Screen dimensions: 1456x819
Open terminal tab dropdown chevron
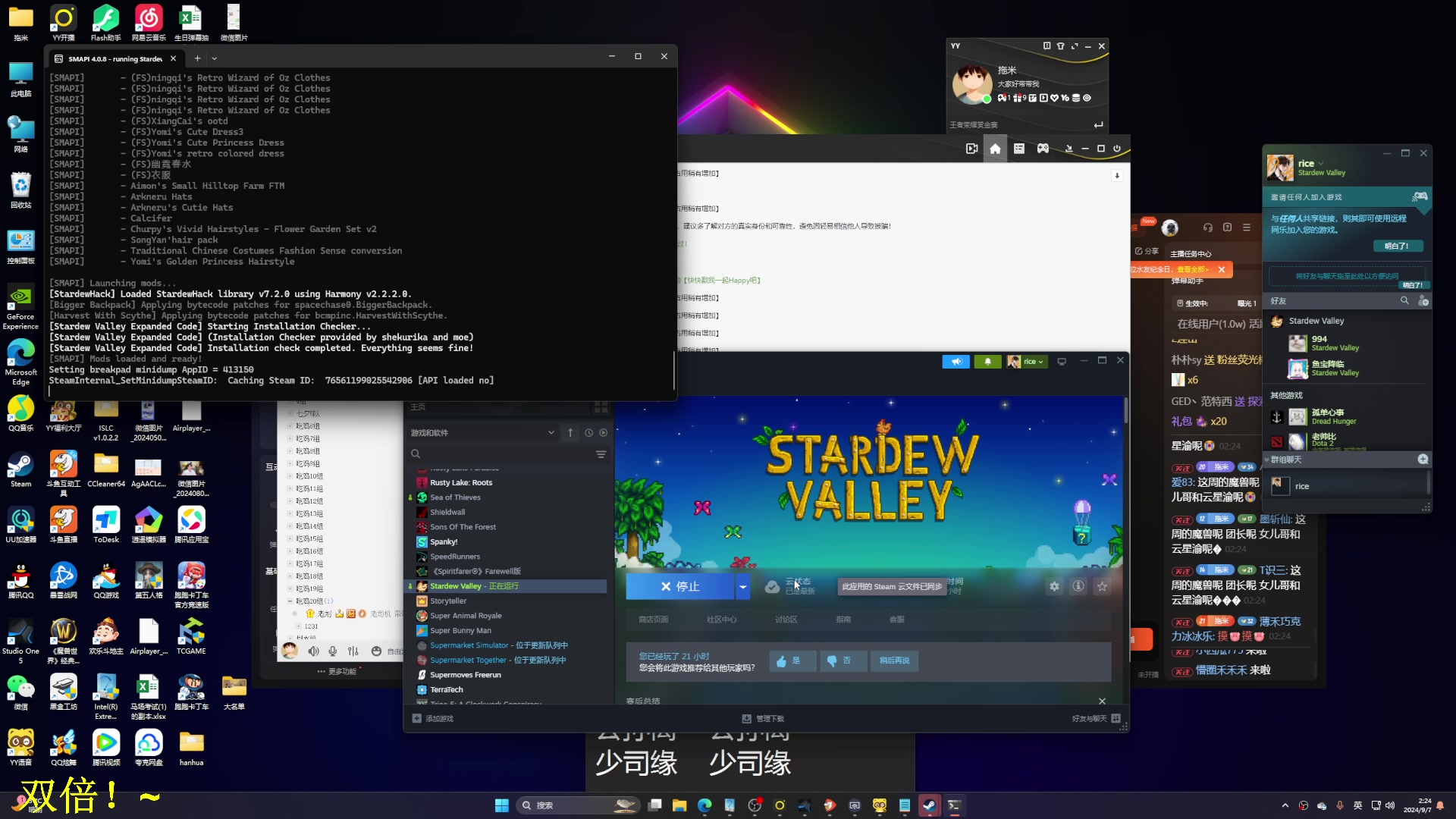pos(215,58)
